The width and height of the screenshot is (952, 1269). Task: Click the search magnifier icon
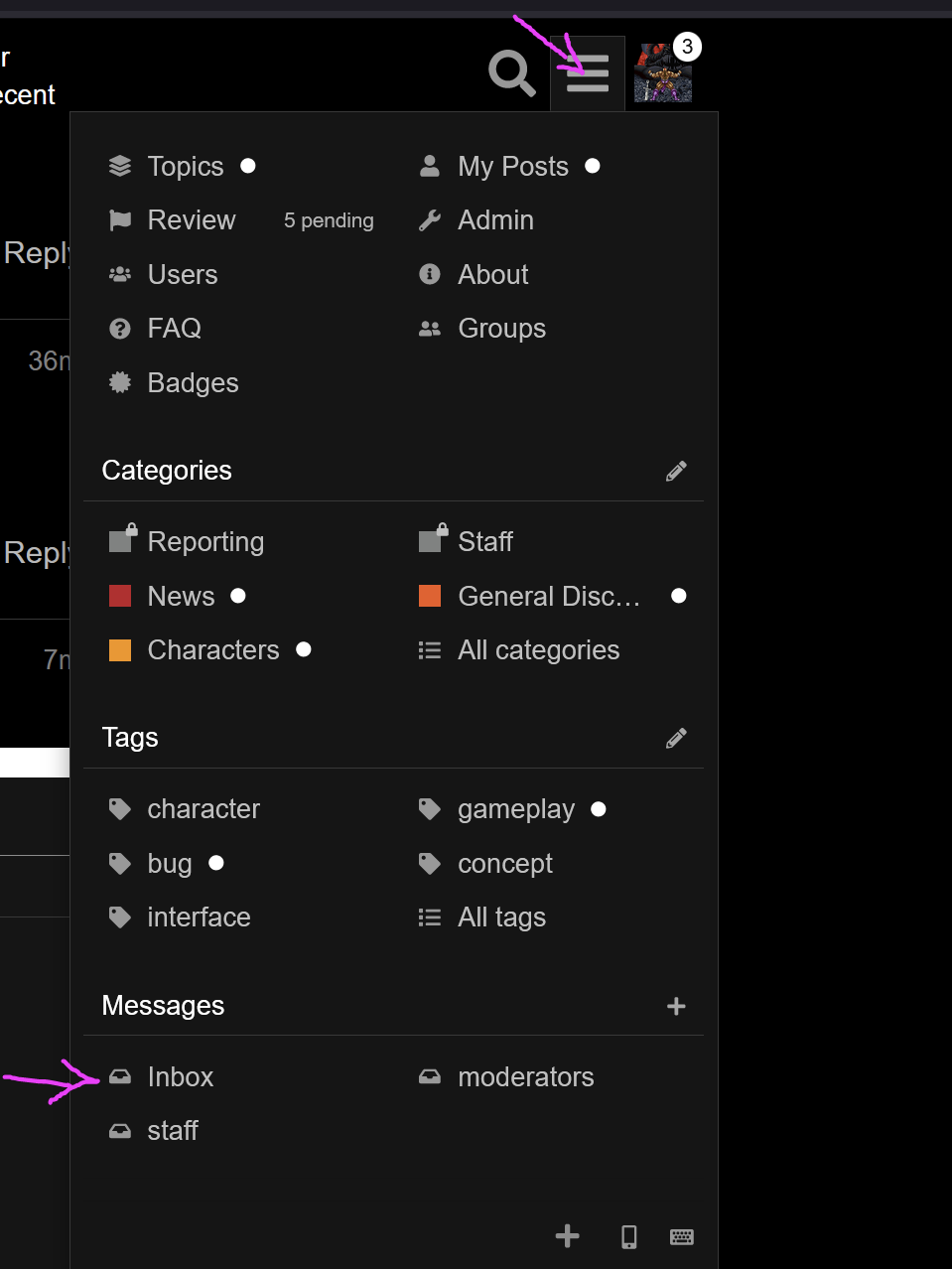pyautogui.click(x=511, y=73)
